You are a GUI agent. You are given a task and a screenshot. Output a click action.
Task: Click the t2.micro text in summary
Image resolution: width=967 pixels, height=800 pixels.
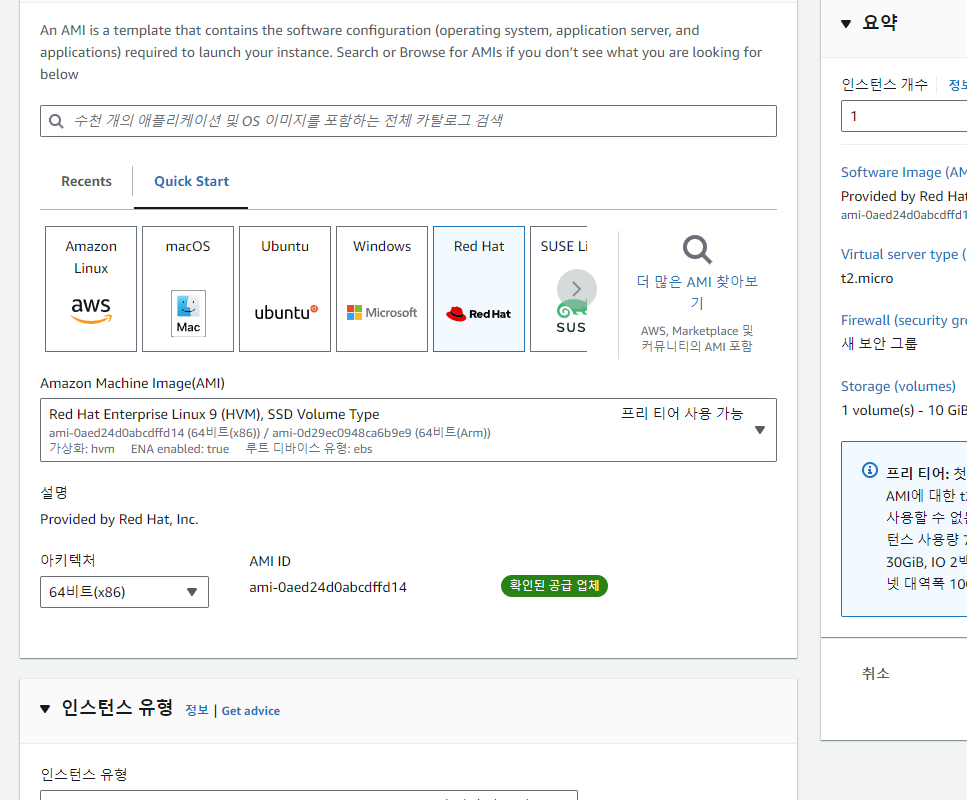867,278
